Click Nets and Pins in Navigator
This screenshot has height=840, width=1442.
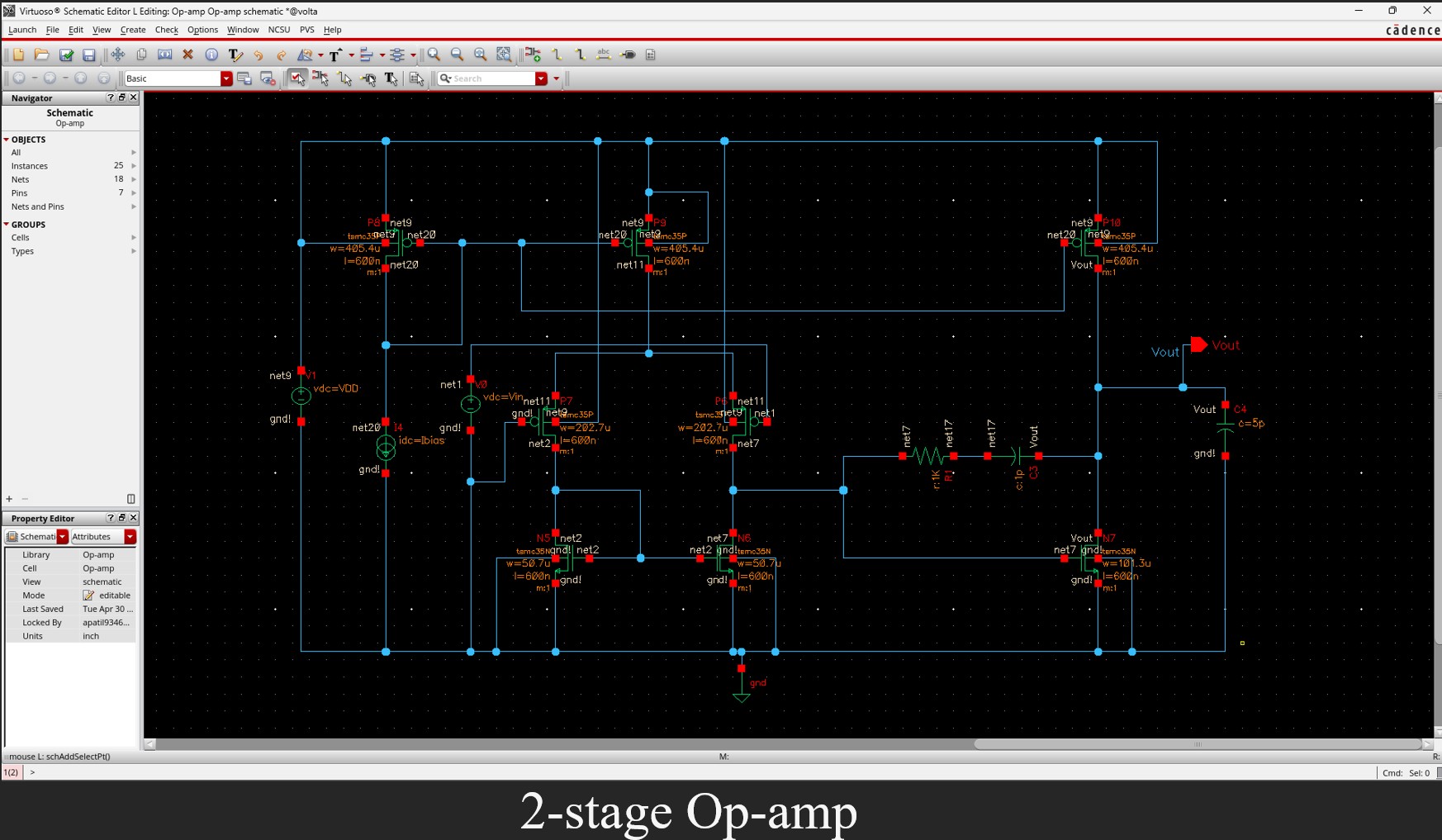coord(37,206)
